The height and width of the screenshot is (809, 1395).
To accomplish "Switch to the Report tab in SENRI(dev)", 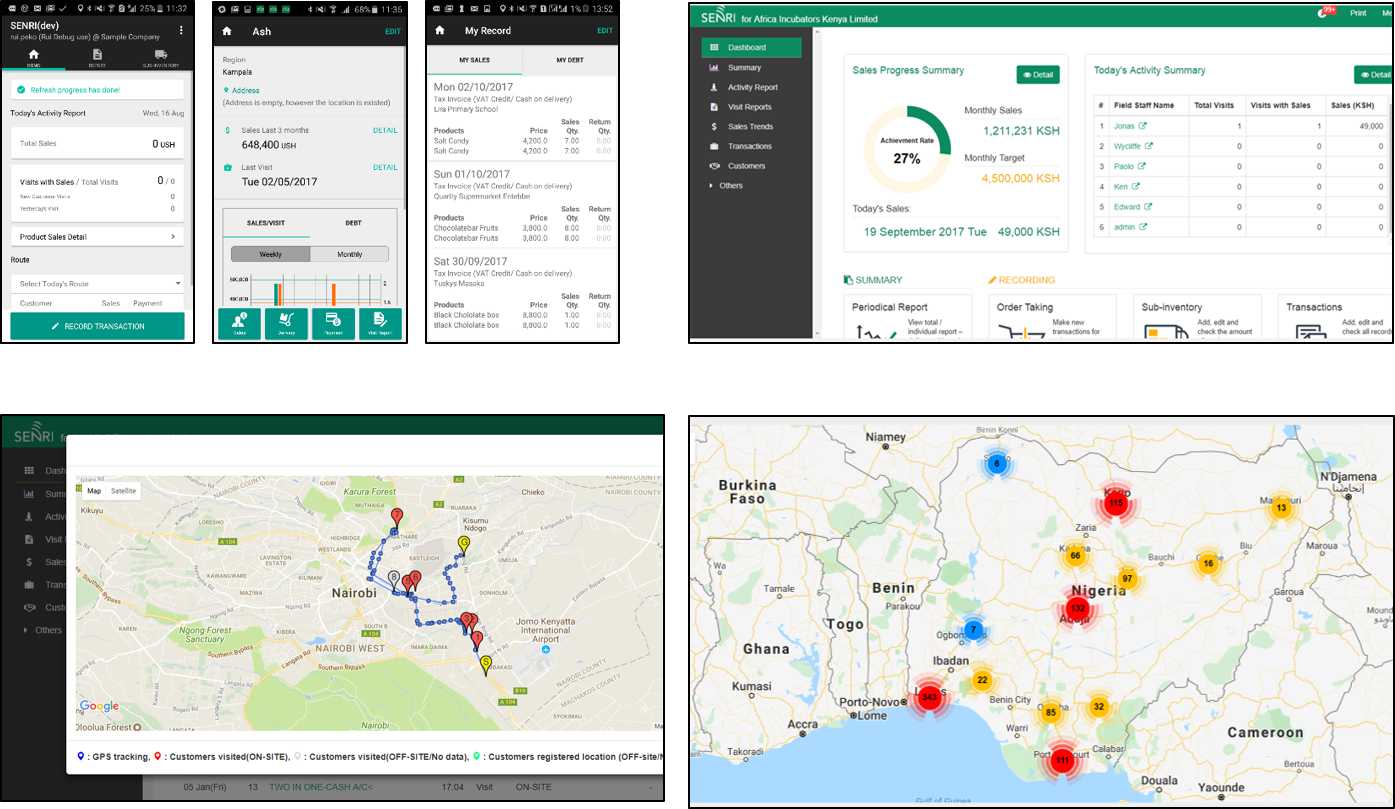I will (x=97, y=57).
